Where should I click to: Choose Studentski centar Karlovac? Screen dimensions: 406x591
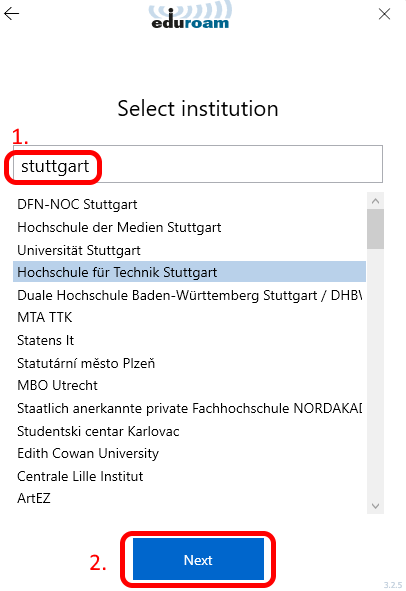189,431
